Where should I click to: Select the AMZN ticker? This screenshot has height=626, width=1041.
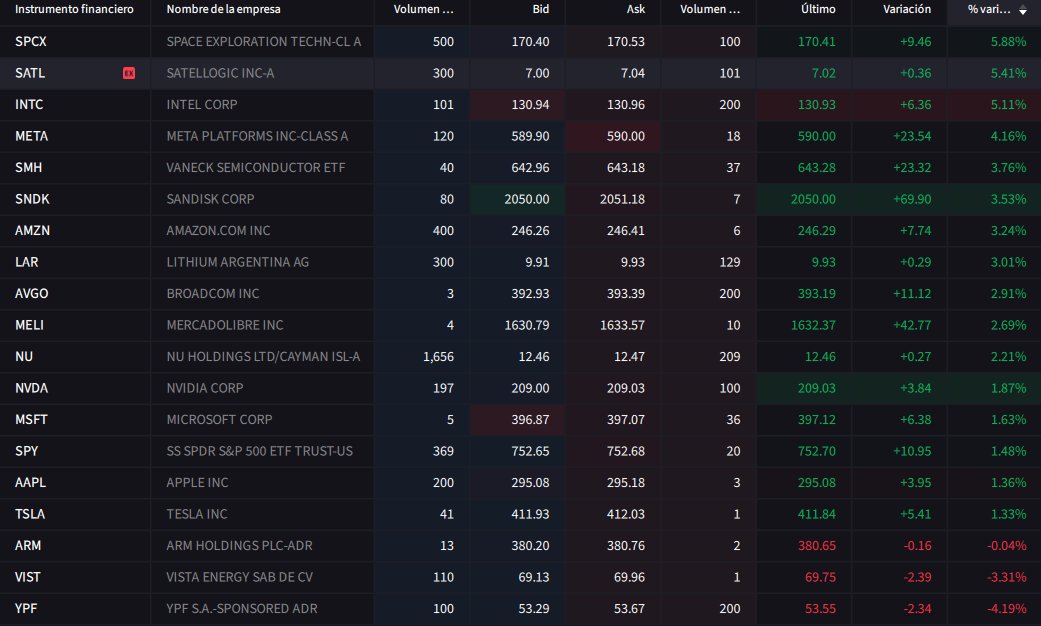click(32, 230)
